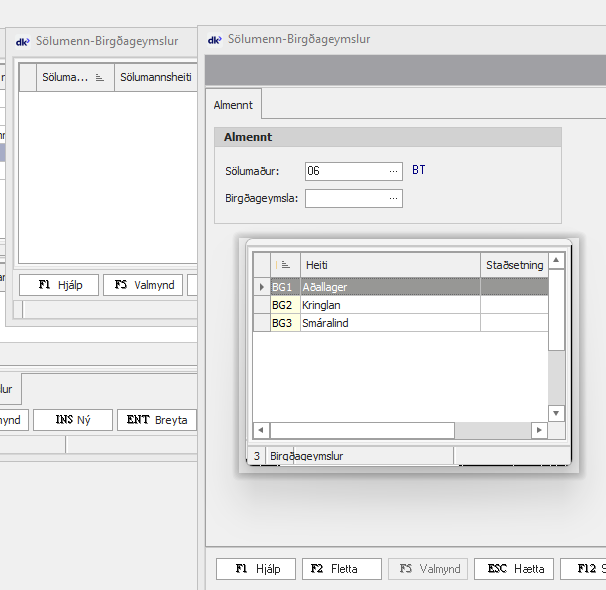Click the sort icon in the lookup code column header

coord(285,265)
